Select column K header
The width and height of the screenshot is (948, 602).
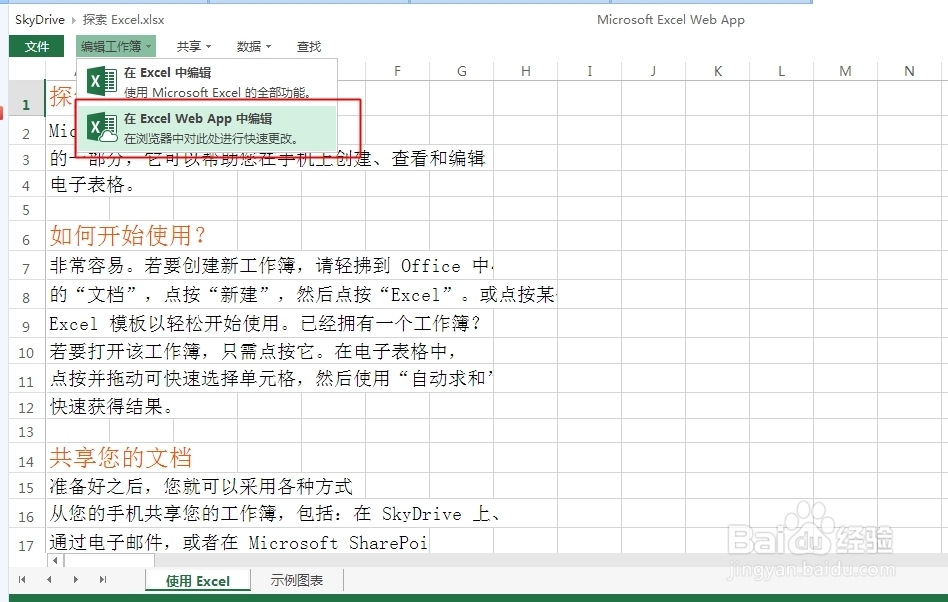point(718,71)
